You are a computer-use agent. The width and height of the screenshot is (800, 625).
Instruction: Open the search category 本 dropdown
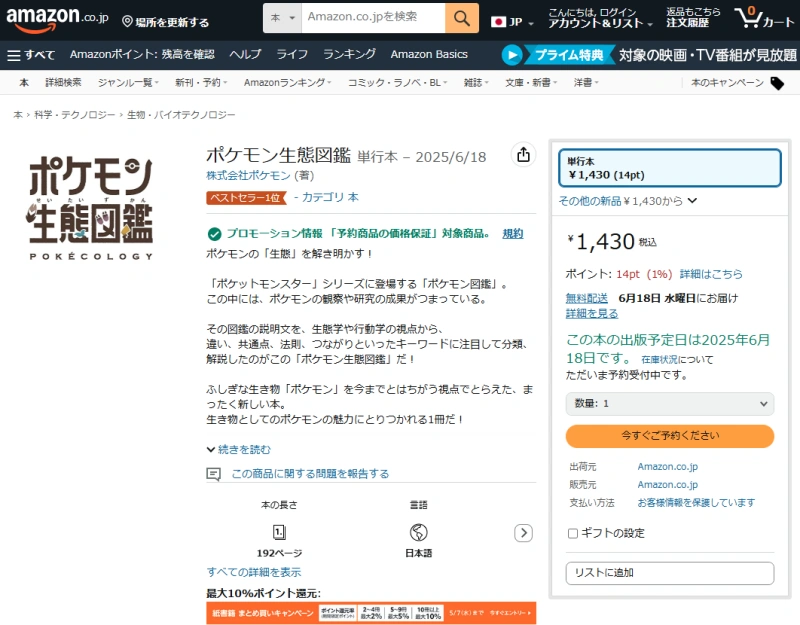[282, 18]
